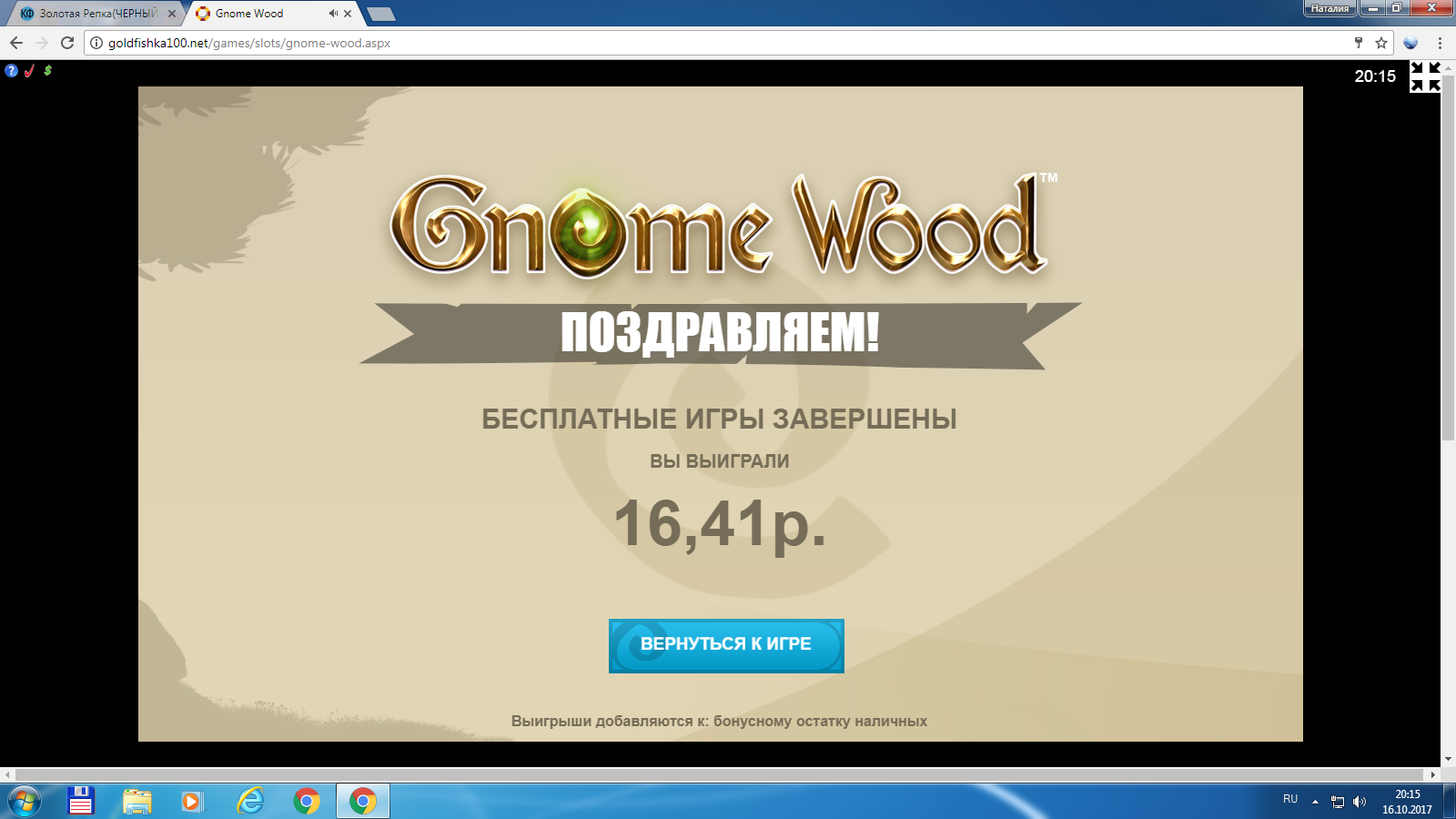The width and height of the screenshot is (1456, 819).
Task: Open saved password key icon in address bar
Action: pos(1359,43)
